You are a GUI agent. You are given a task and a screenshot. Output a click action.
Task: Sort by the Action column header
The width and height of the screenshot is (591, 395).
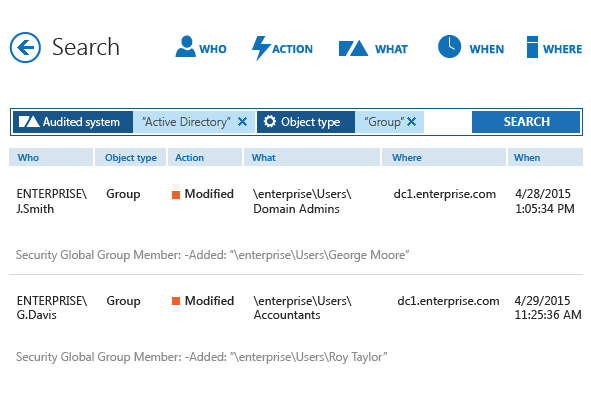[x=205, y=158]
